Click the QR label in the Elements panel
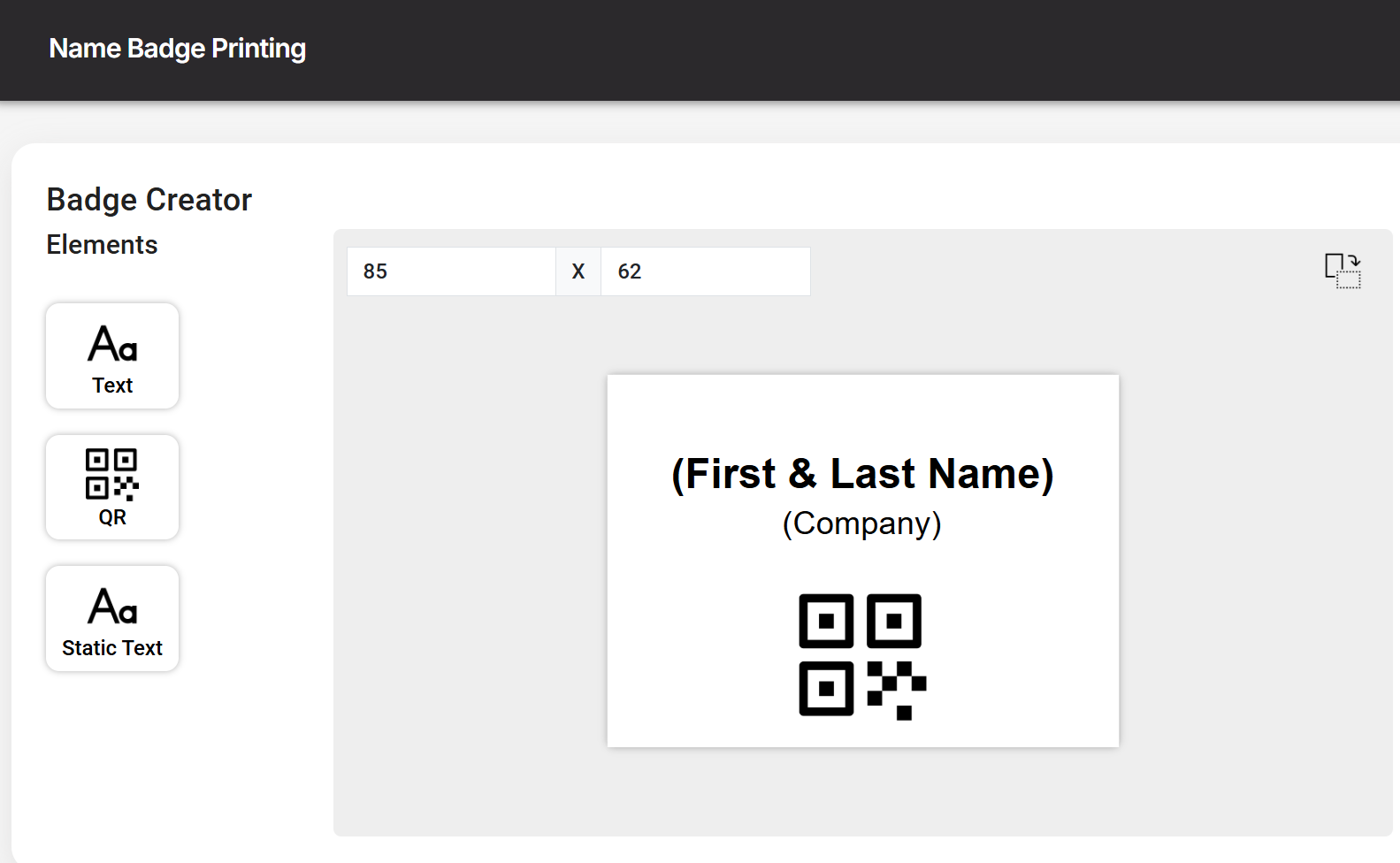Screen dimensions: 1400x863 (112, 517)
